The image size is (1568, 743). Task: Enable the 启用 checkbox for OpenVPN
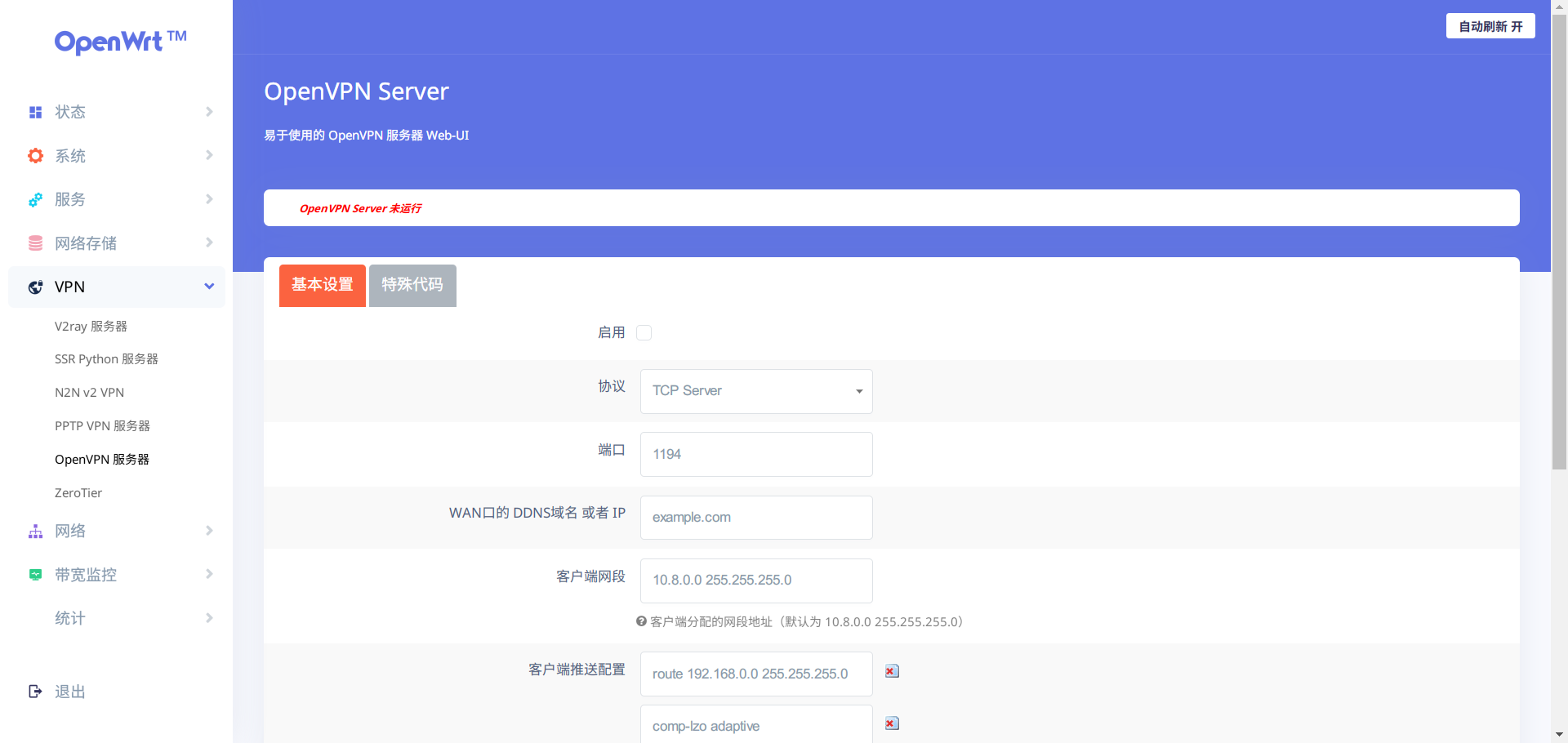tap(644, 332)
